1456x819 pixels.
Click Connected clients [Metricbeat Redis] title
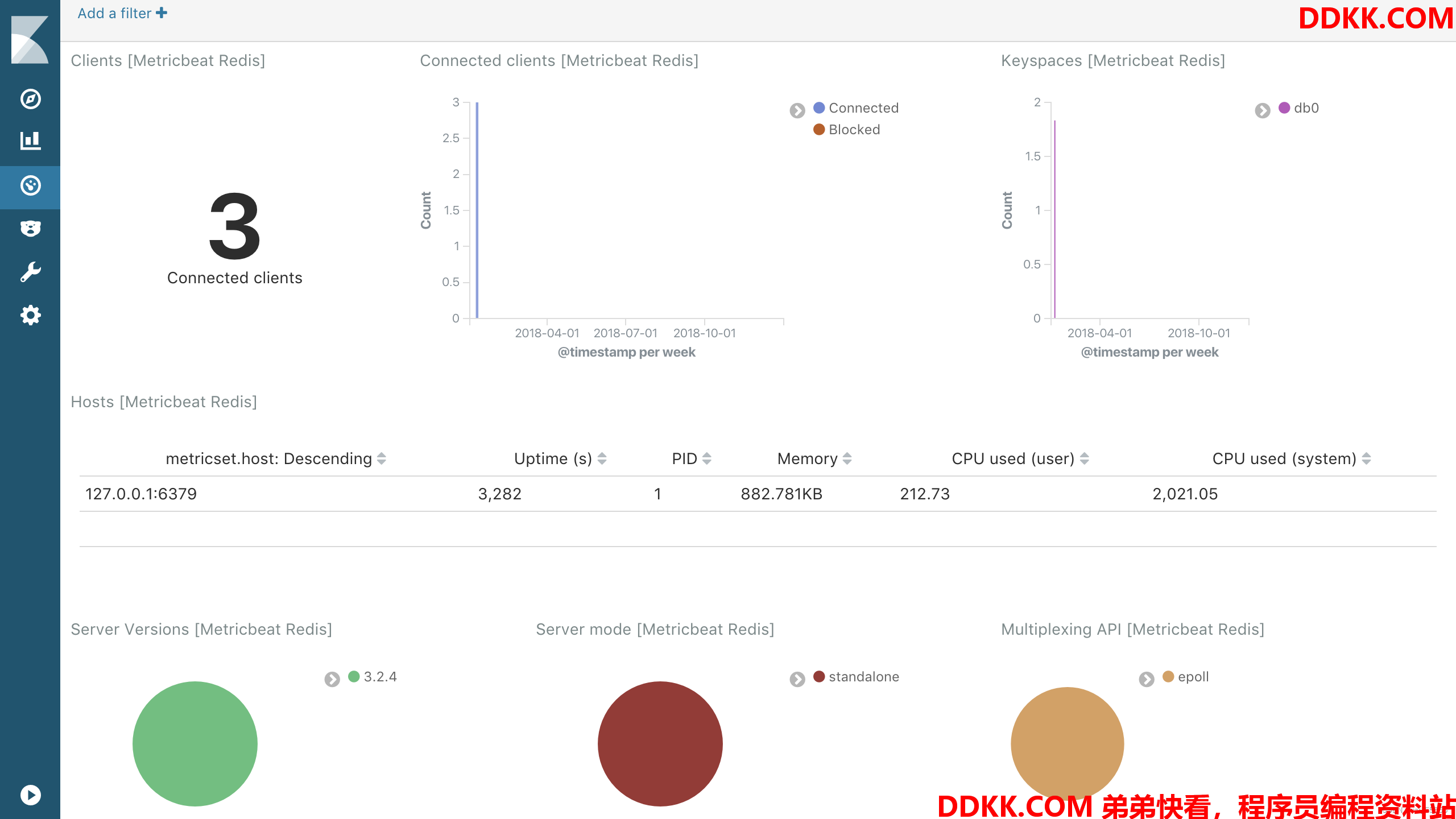559,60
